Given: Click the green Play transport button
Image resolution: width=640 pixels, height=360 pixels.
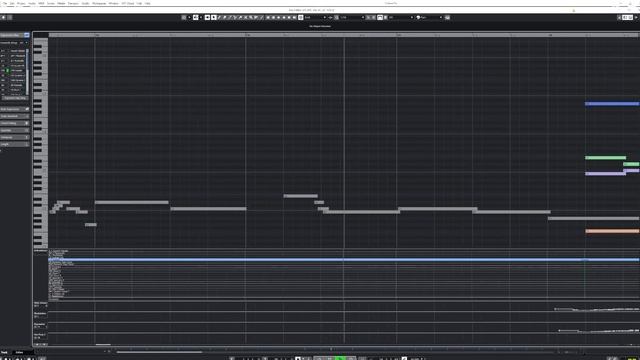Looking at the screenshot, I should [x=340, y=358].
